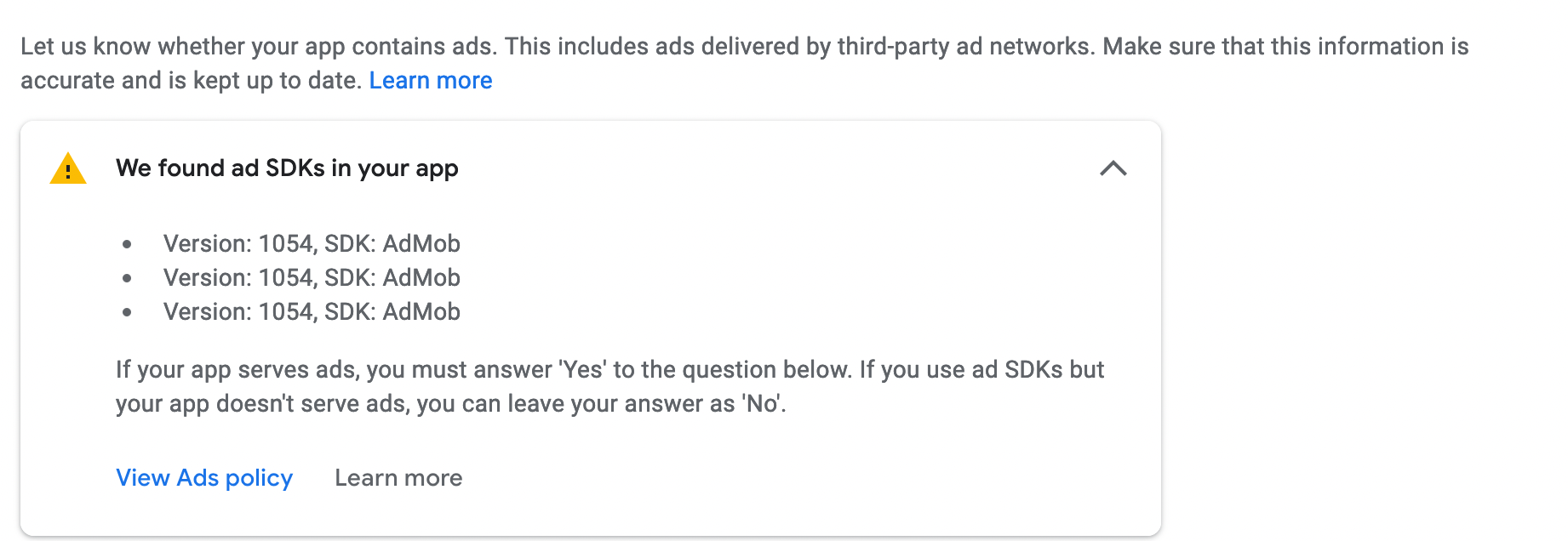Click the alert icon beside the SDK heading
1568x541 pixels.
[x=68, y=168]
